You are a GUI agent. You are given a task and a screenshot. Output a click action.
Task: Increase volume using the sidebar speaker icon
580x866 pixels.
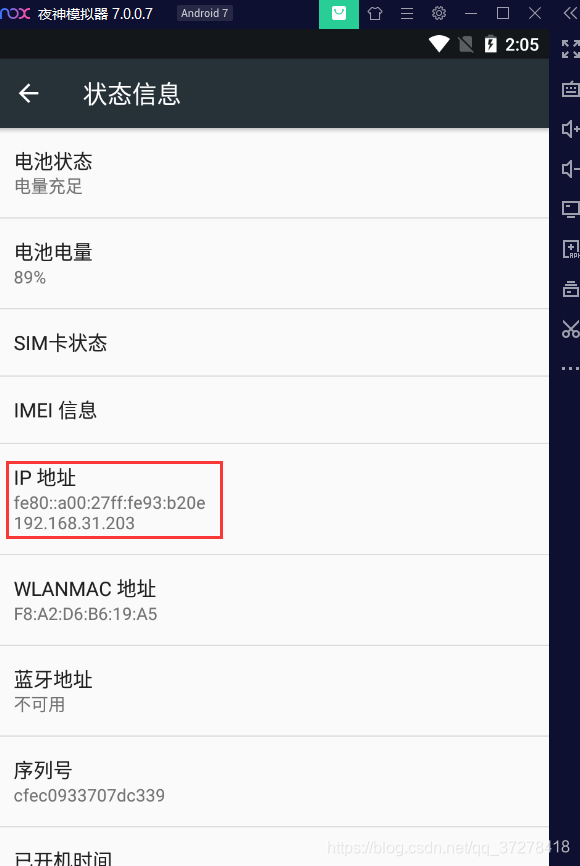click(x=571, y=129)
